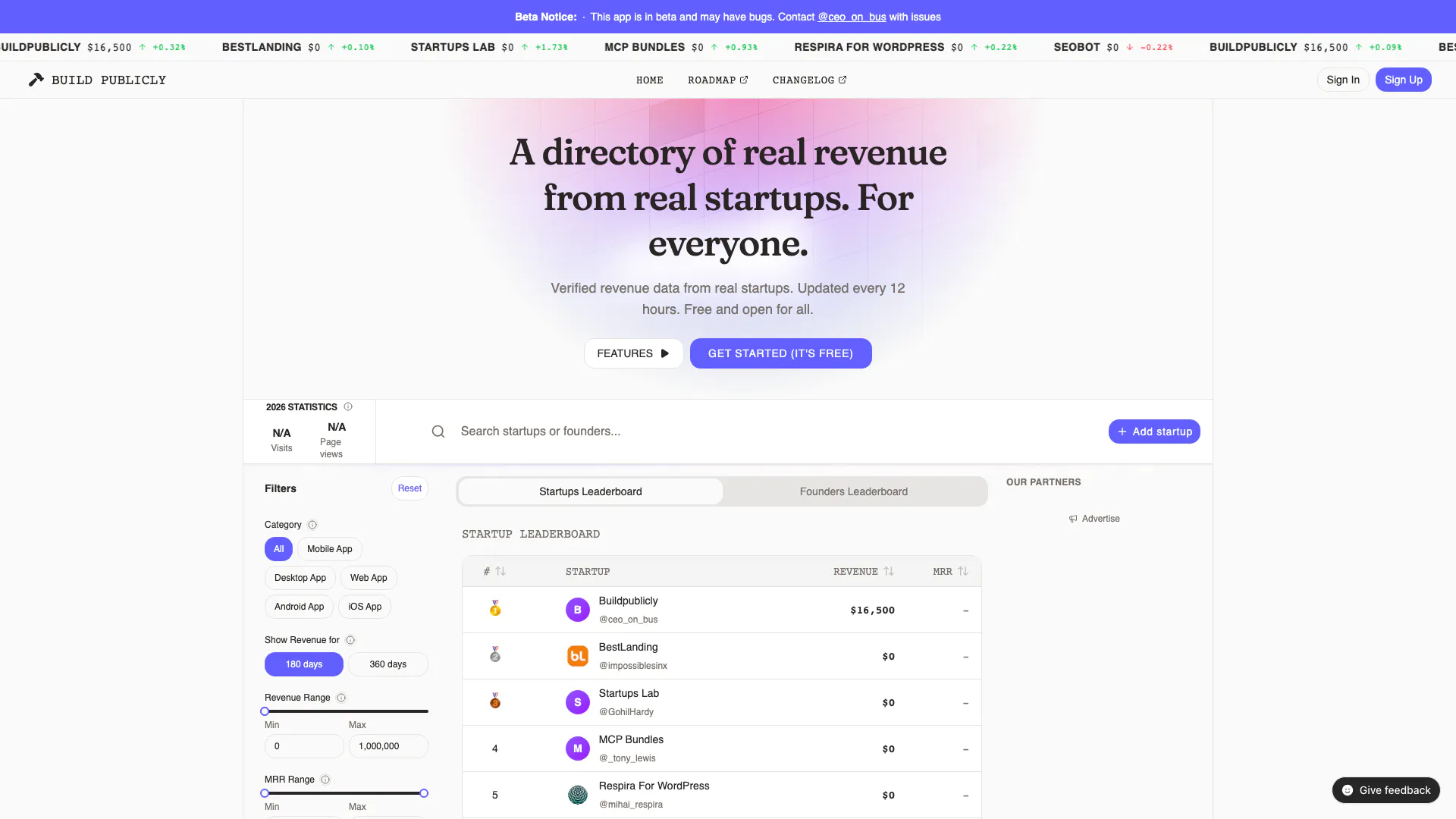Click the gold medal icon on Buildpublicly row
1456x819 pixels.
[495, 607]
